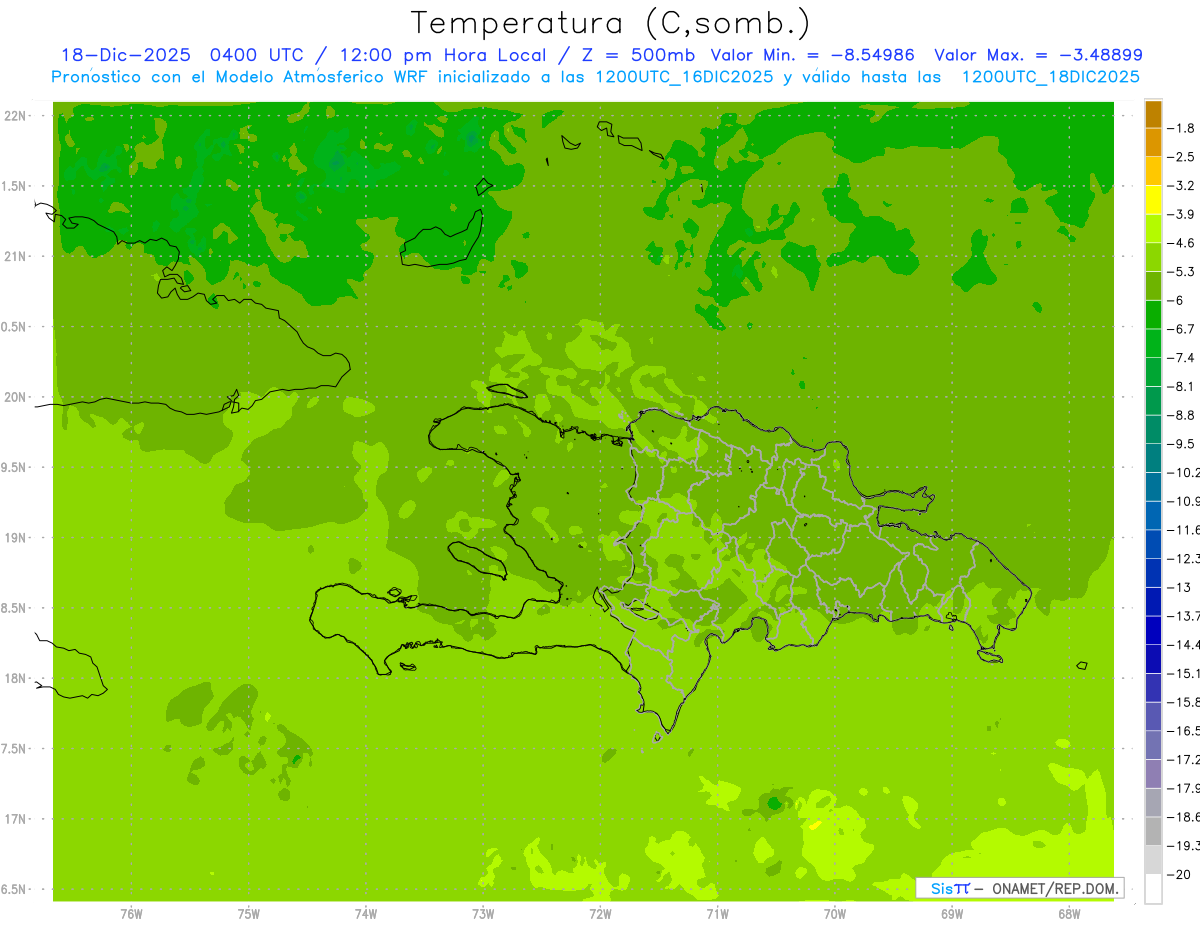Click the "-1.8" colorbar label
Screen dimensions: 1200x927
1183,128
